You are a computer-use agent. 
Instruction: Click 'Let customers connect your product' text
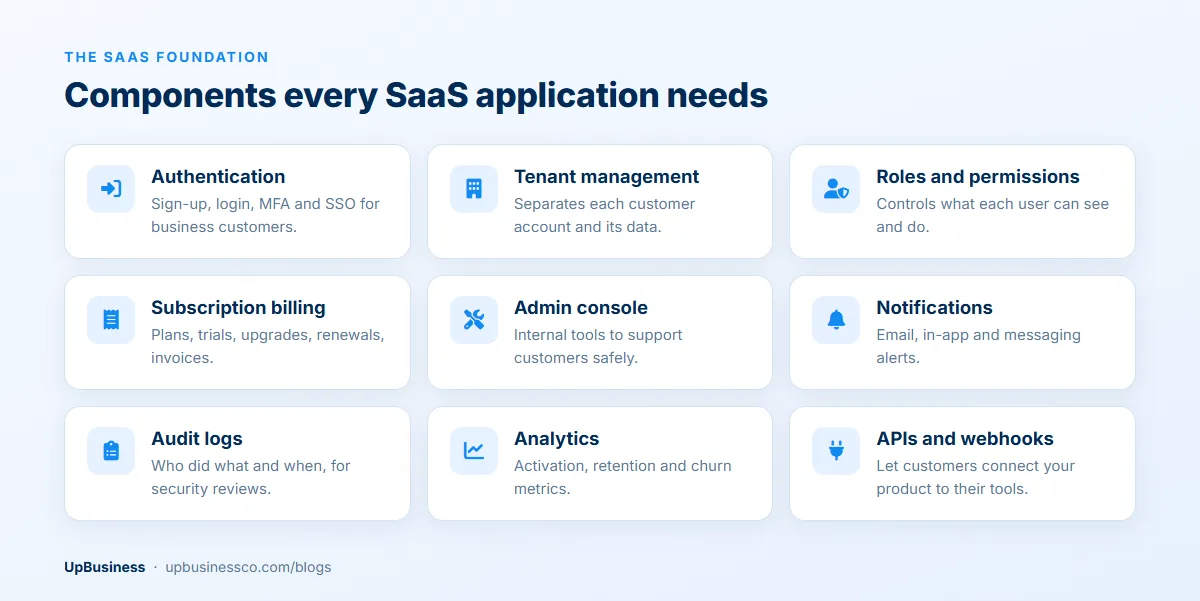point(976,477)
